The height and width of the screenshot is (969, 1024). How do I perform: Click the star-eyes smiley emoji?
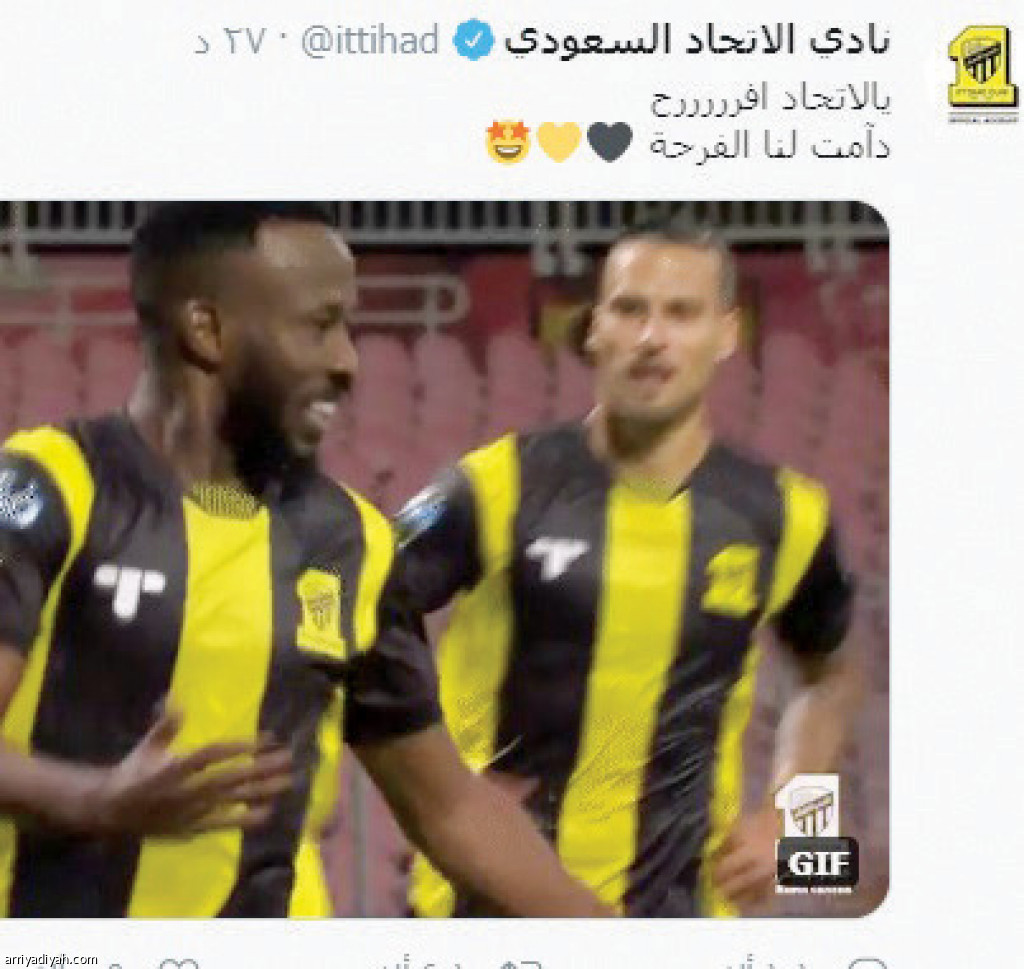pyautogui.click(x=507, y=142)
